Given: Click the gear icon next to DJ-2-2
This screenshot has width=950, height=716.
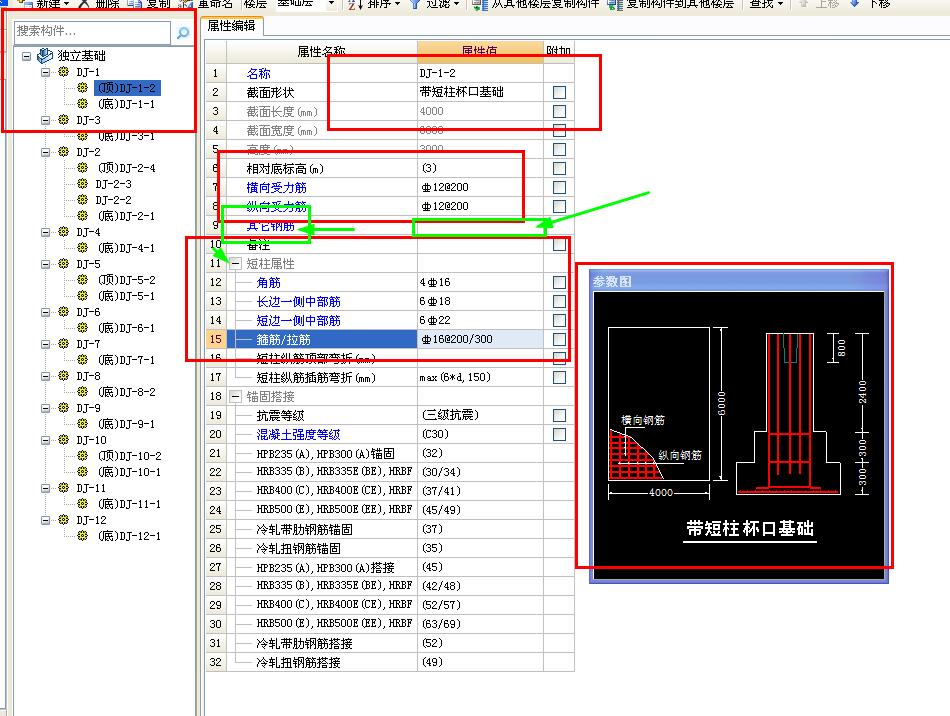Looking at the screenshot, I should (82, 200).
